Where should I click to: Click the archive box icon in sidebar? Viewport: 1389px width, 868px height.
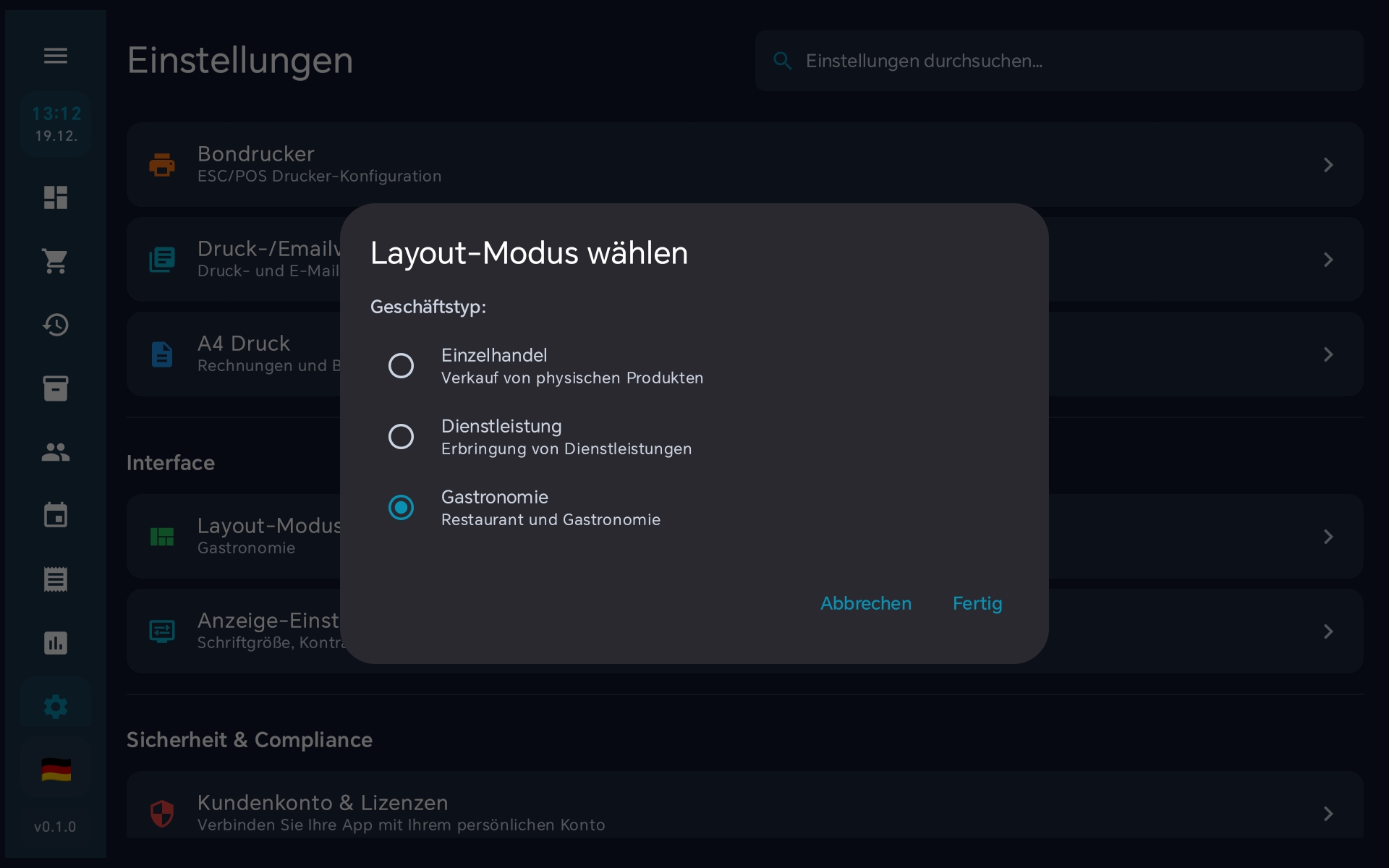(55, 388)
